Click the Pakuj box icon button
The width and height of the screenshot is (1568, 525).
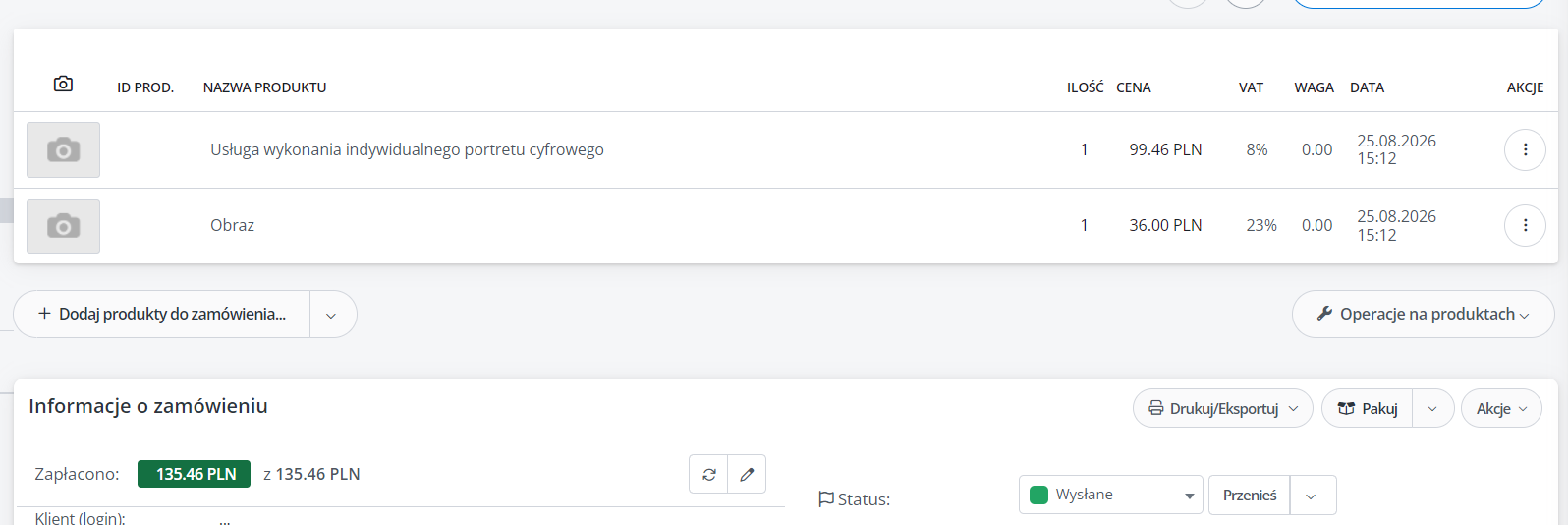coord(1367,408)
